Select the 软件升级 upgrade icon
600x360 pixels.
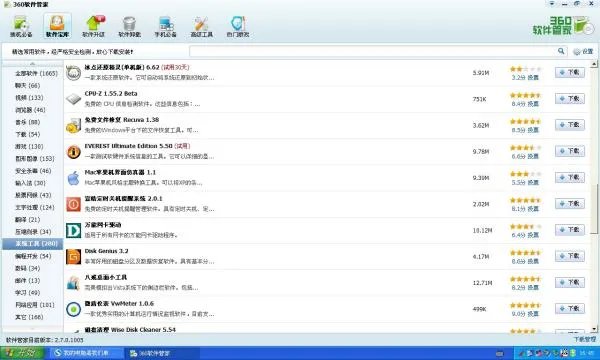click(94, 26)
